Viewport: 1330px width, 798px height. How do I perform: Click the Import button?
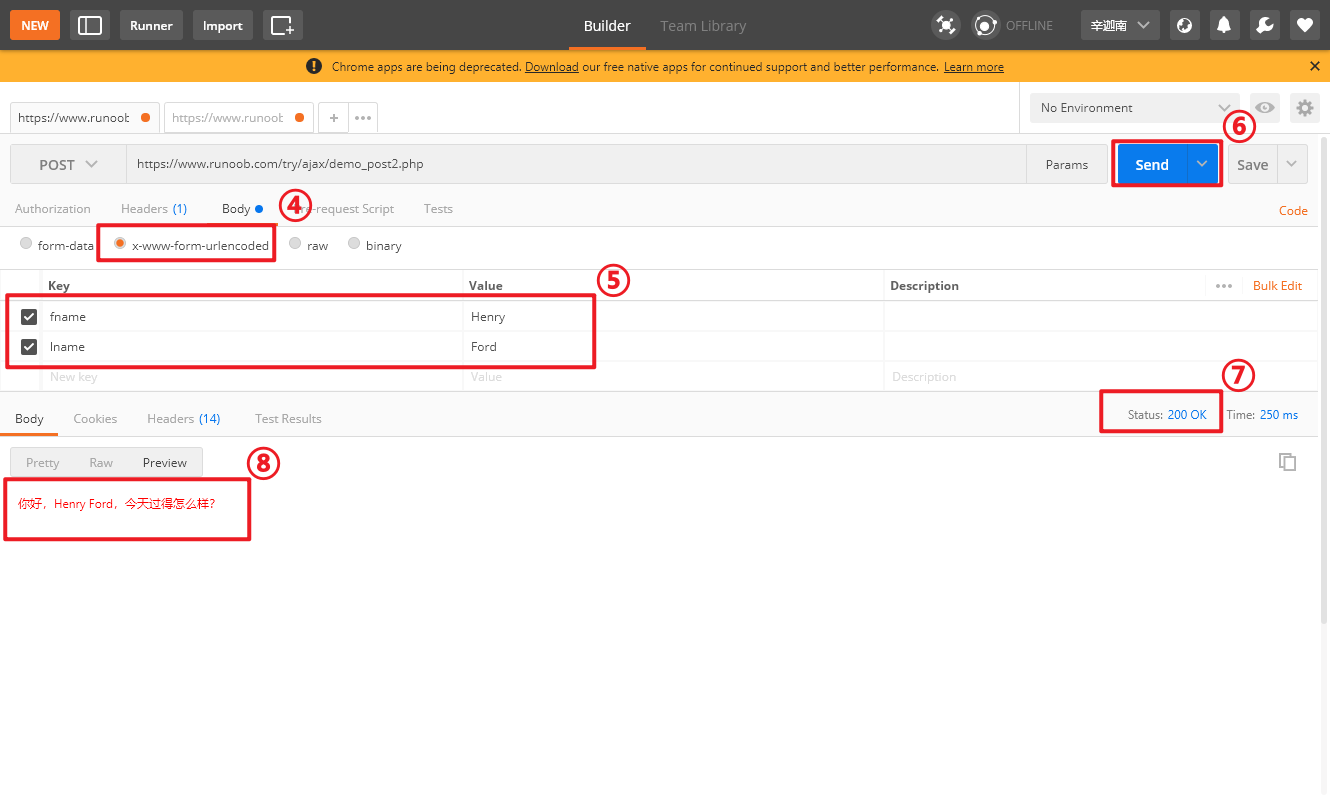[x=223, y=25]
